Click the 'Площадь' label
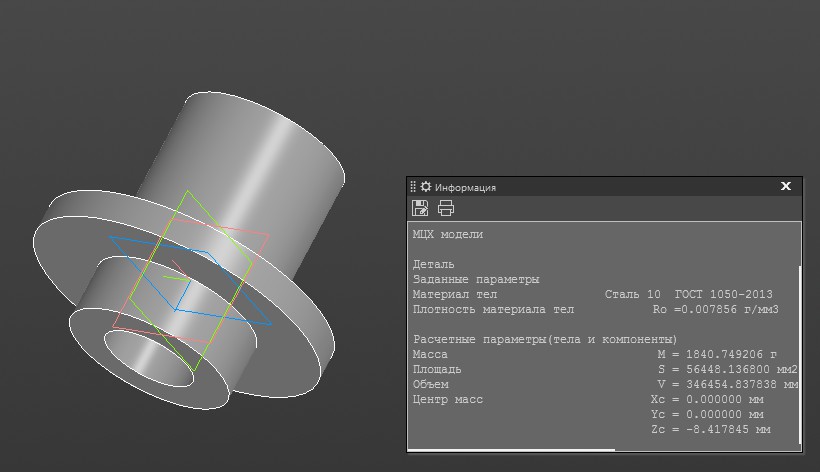The image size is (820, 472). (x=437, y=370)
